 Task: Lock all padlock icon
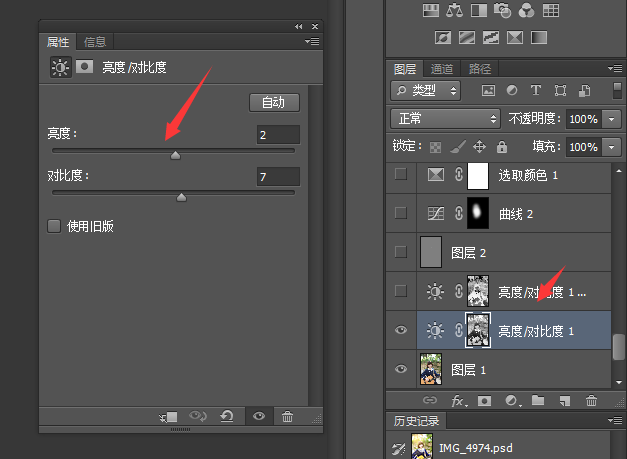pos(502,147)
